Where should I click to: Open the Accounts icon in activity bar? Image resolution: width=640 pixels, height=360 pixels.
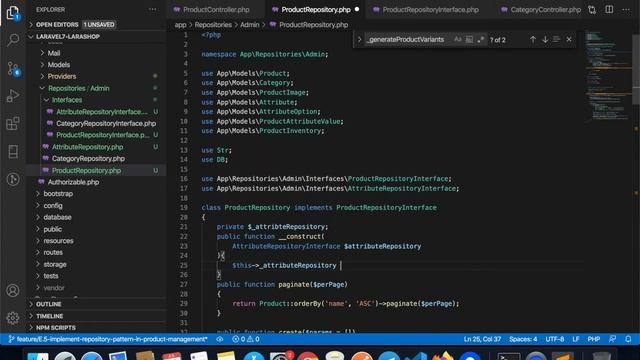13,291
